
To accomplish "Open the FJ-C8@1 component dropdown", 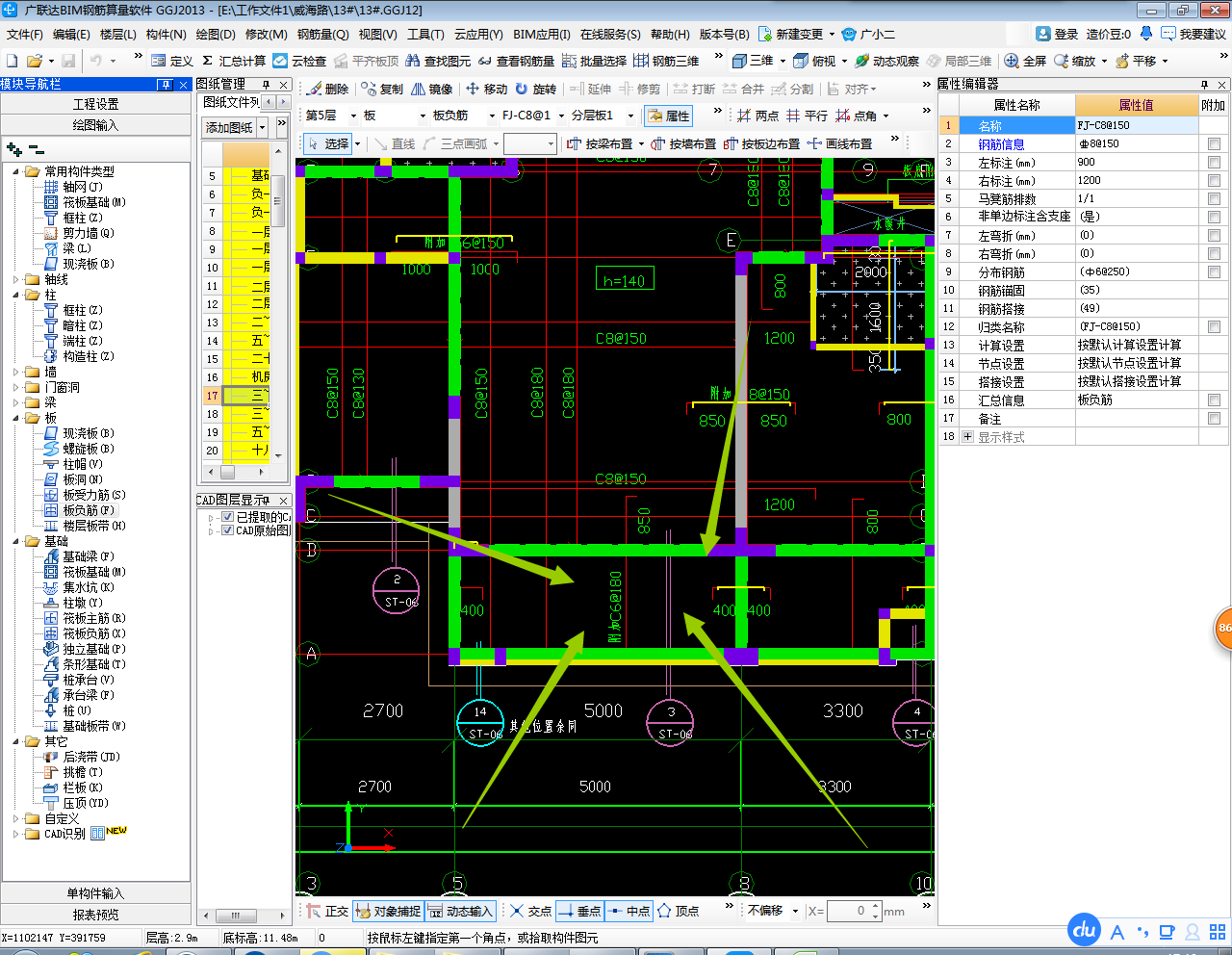I will pos(561,116).
